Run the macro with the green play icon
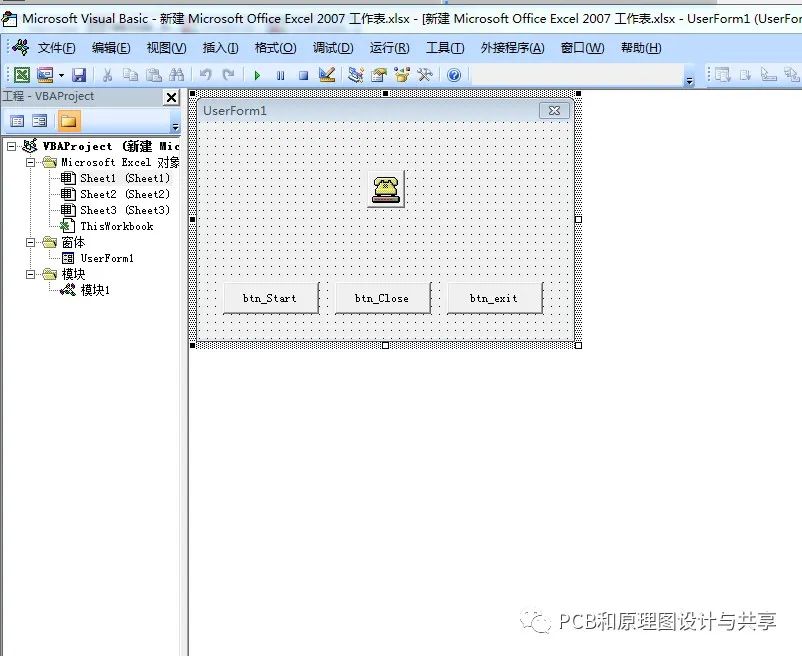Viewport: 802px width, 656px height. click(x=257, y=76)
